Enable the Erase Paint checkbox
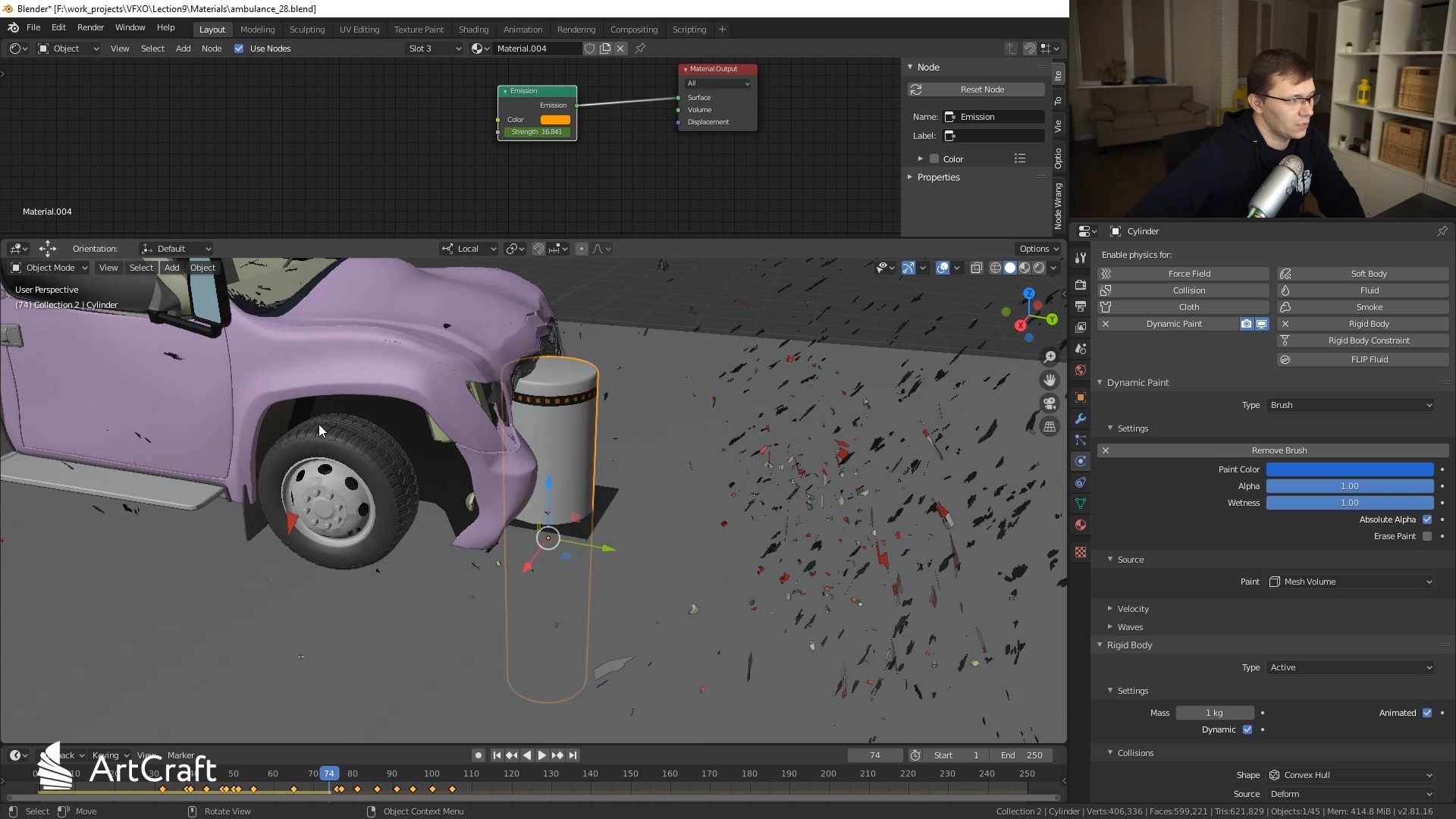 [1427, 536]
